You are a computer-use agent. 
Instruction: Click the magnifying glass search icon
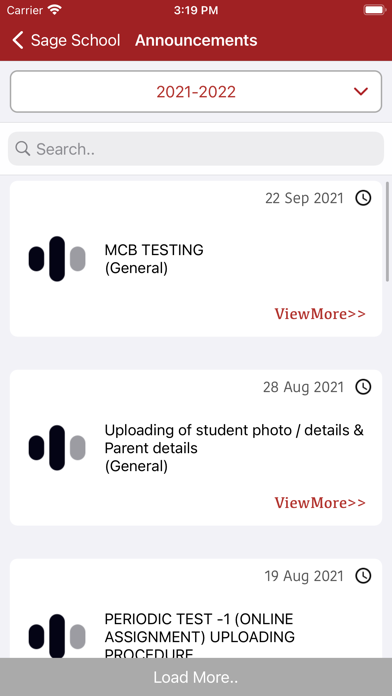(22, 148)
